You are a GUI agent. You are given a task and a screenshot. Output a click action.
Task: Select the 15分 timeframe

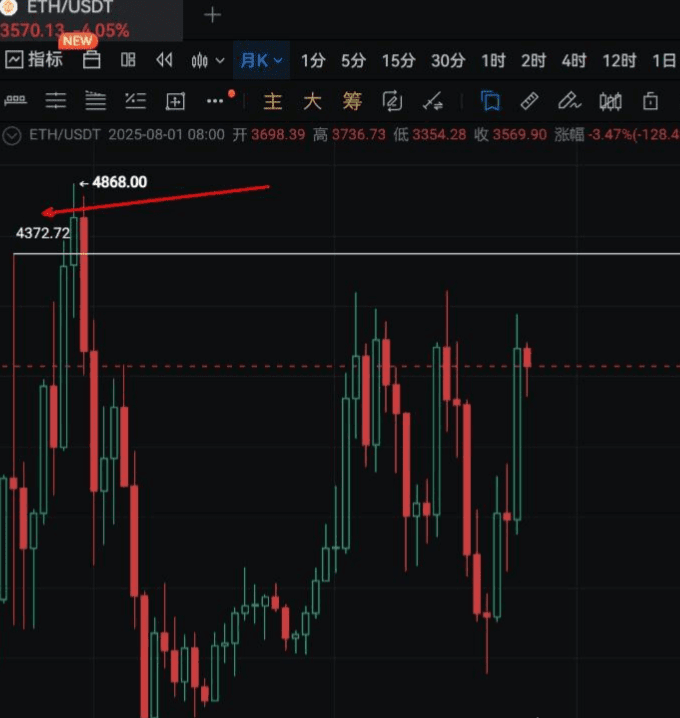pyautogui.click(x=398, y=60)
